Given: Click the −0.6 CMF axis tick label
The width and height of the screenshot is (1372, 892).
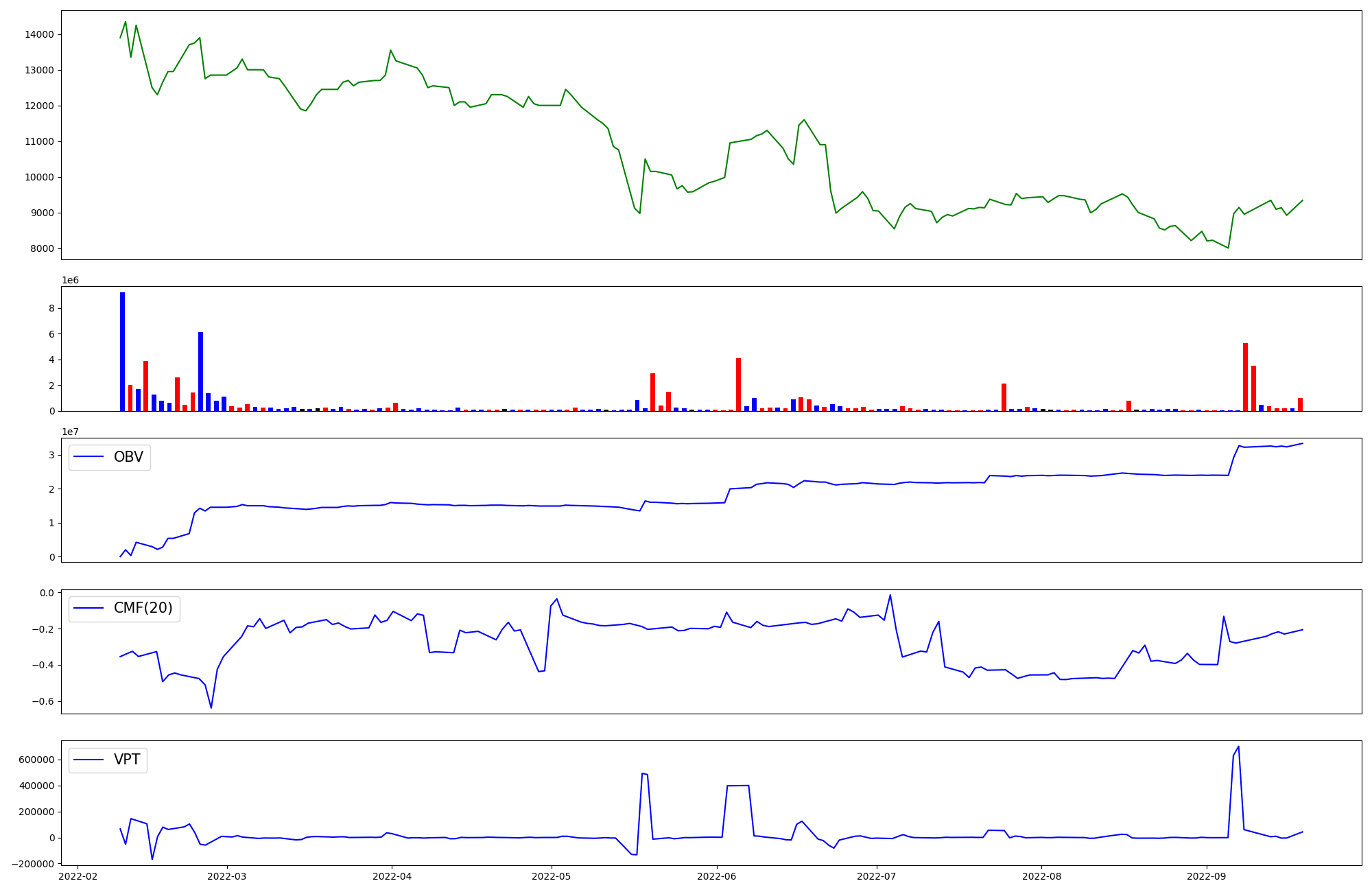Looking at the screenshot, I should pyautogui.click(x=43, y=701).
